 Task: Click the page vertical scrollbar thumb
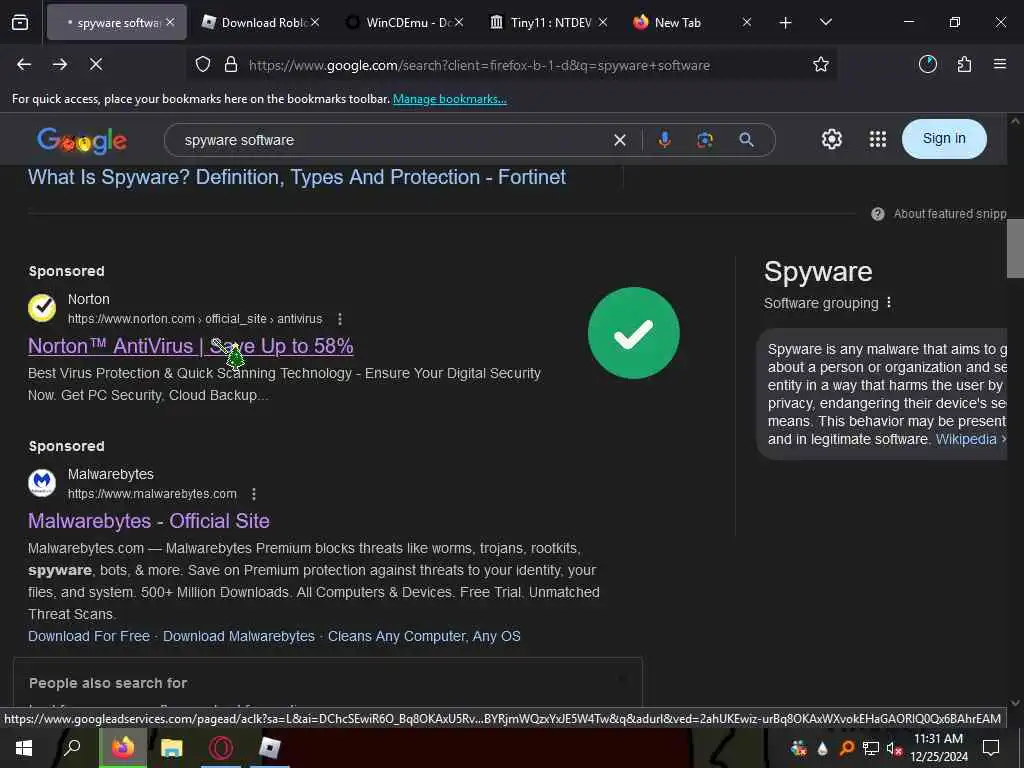pos(1015,248)
